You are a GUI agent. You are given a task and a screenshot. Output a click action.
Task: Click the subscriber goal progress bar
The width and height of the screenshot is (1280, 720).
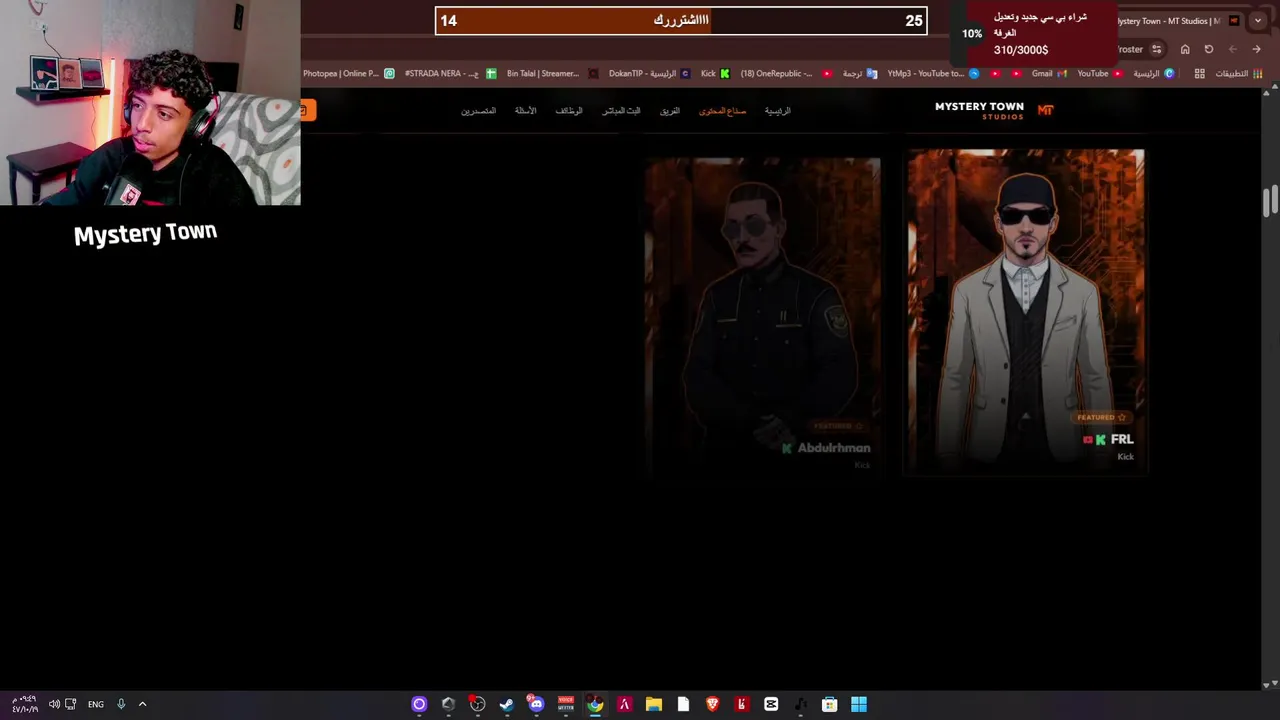point(681,21)
